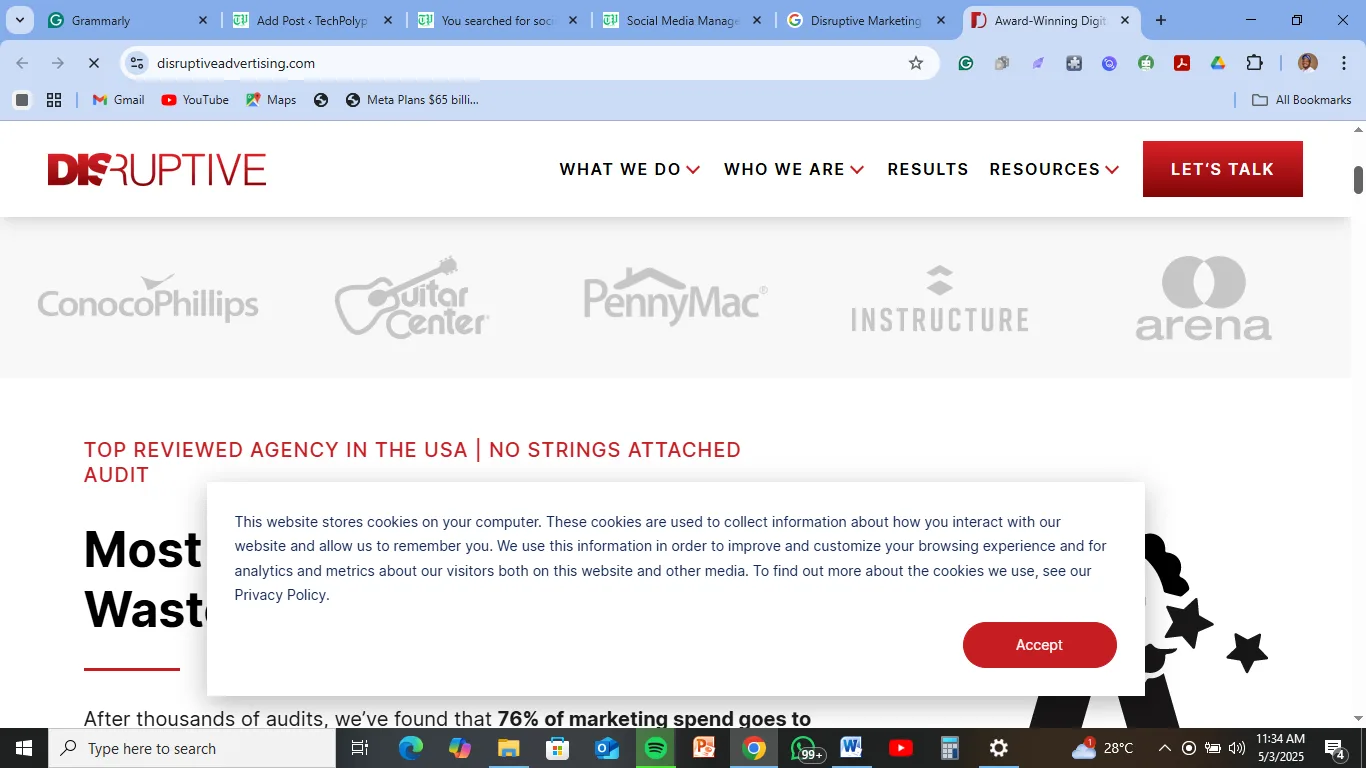Switch to the Grammarly tab
The image size is (1366, 768).
click(128, 20)
